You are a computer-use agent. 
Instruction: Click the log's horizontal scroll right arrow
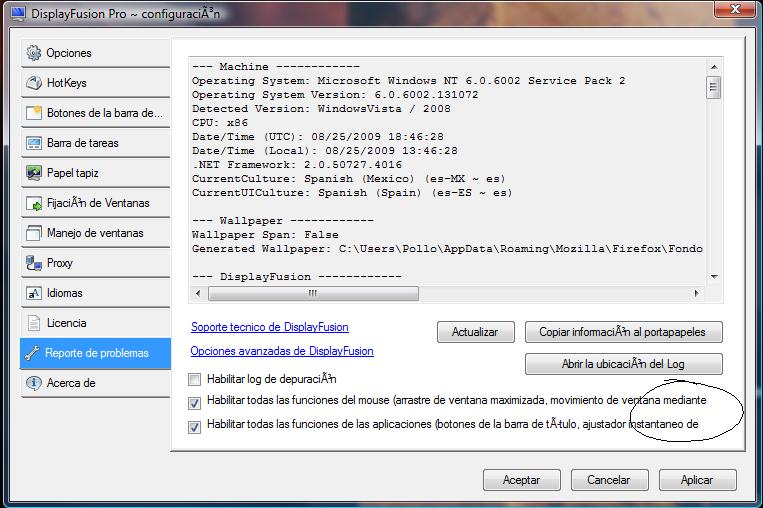[699, 294]
